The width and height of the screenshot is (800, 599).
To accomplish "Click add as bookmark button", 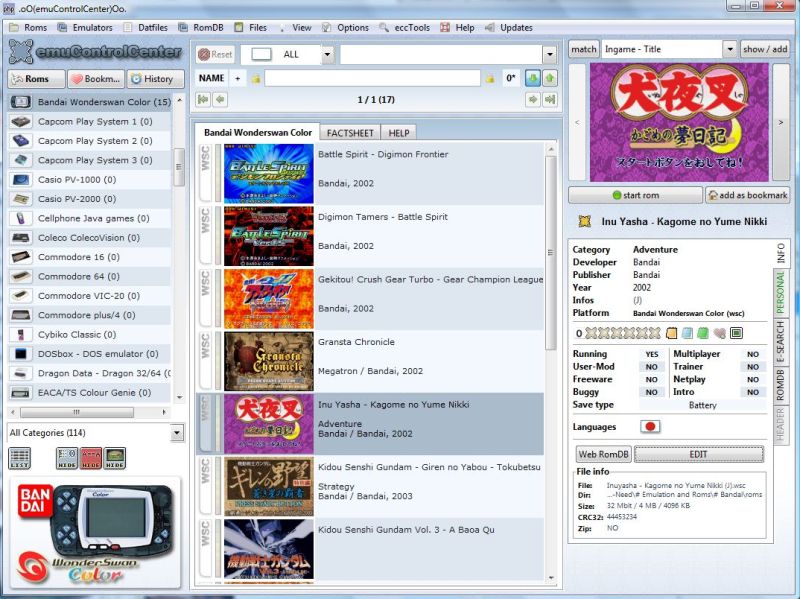I will click(x=747, y=195).
